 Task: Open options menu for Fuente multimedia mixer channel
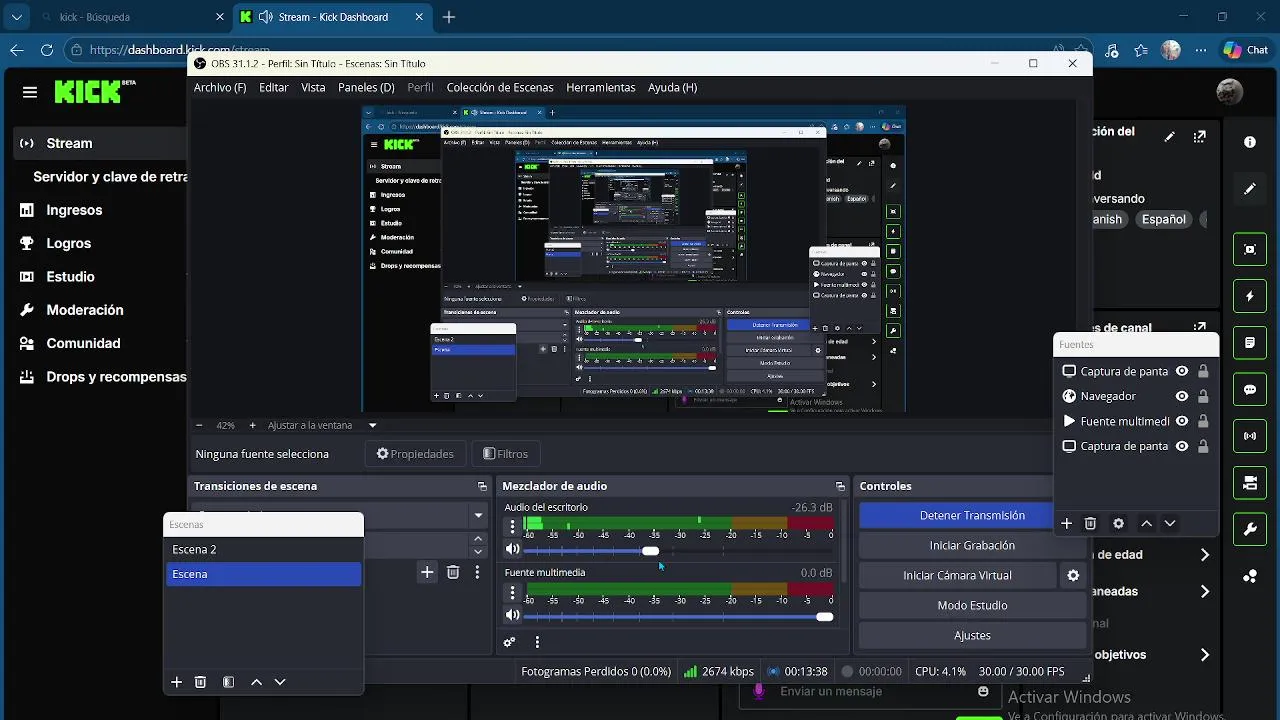coord(513,592)
